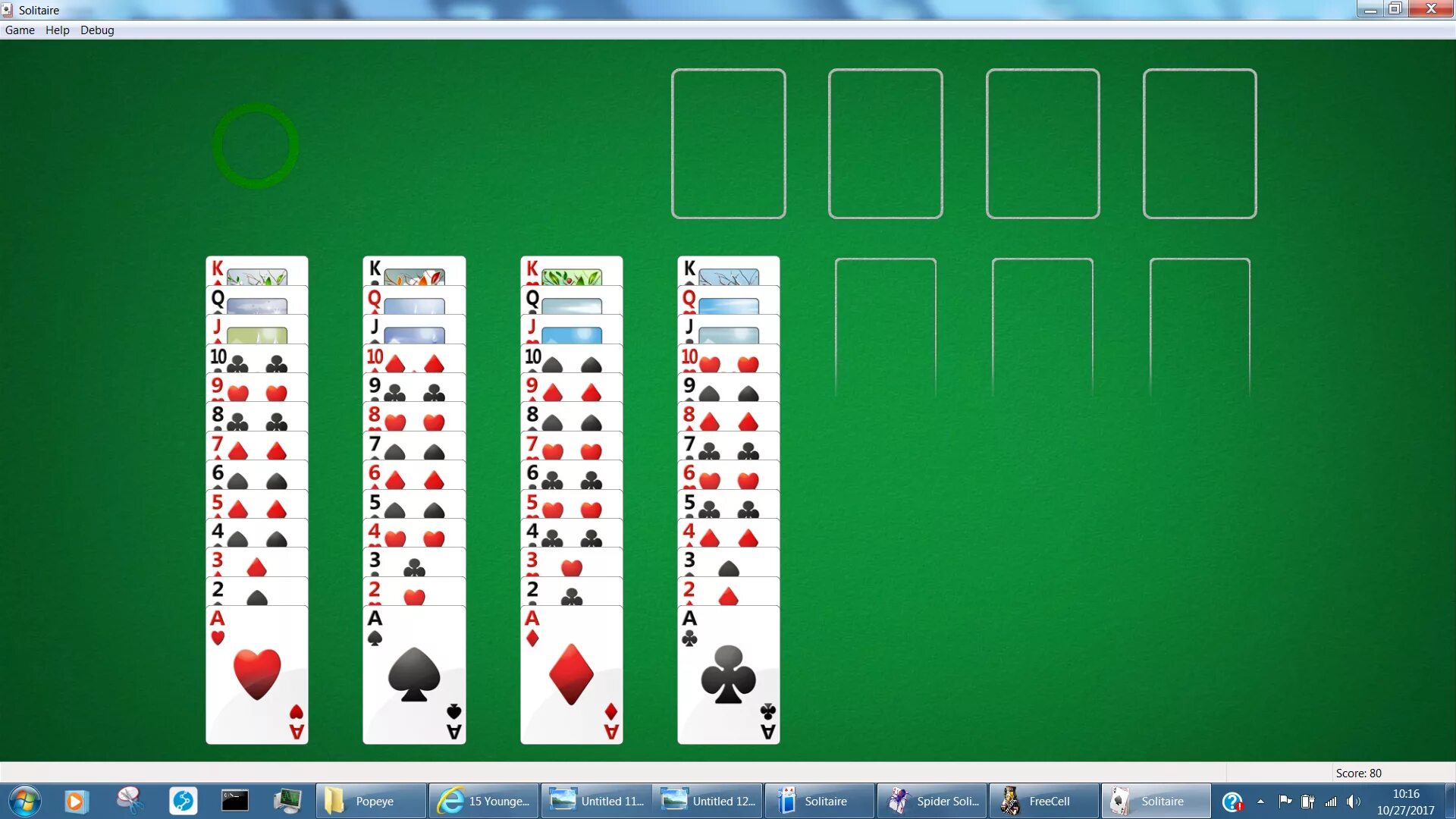
Task: Select the 2 of Hearts card
Action: coord(413,596)
